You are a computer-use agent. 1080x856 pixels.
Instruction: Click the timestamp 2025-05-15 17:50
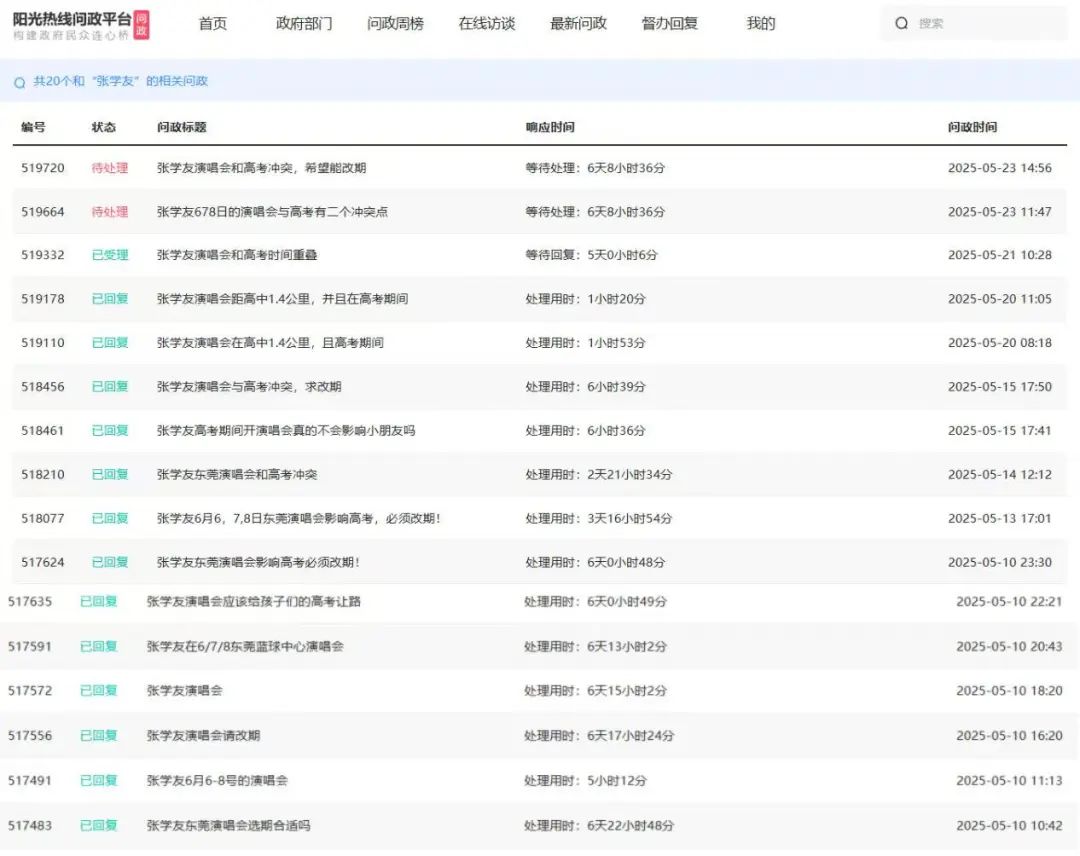point(999,386)
